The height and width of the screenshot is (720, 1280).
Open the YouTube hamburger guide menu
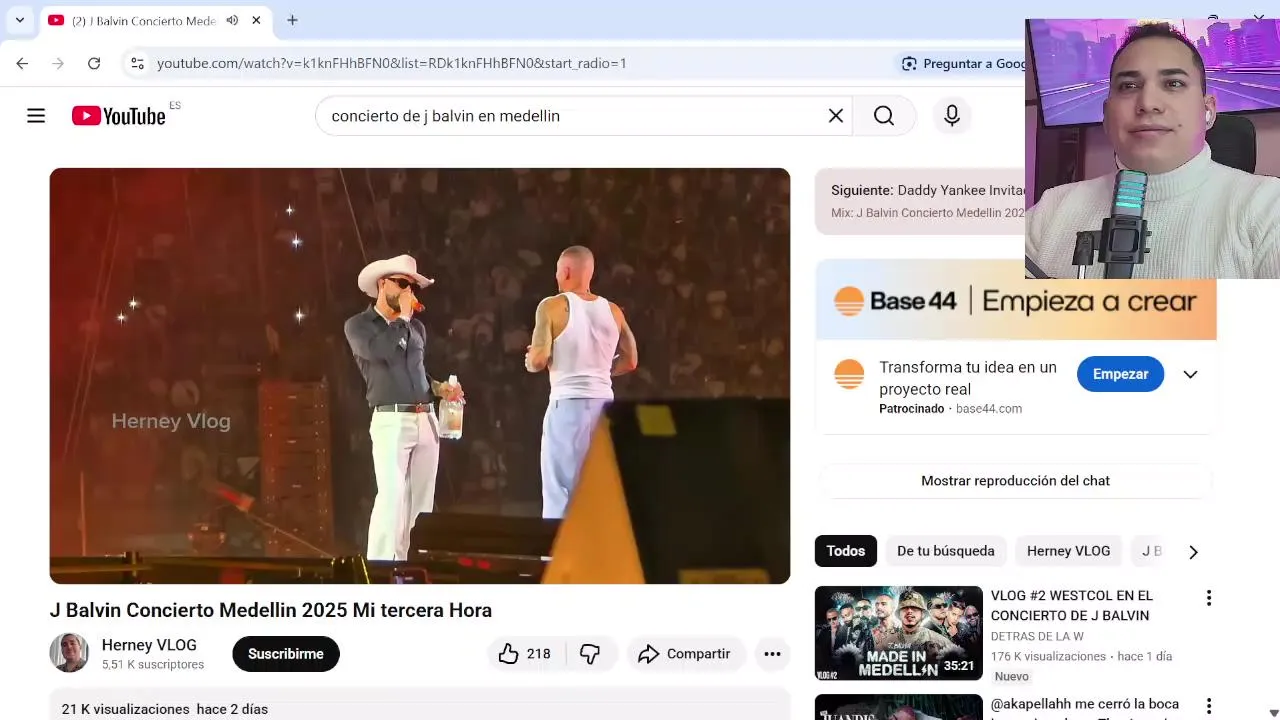(36, 116)
